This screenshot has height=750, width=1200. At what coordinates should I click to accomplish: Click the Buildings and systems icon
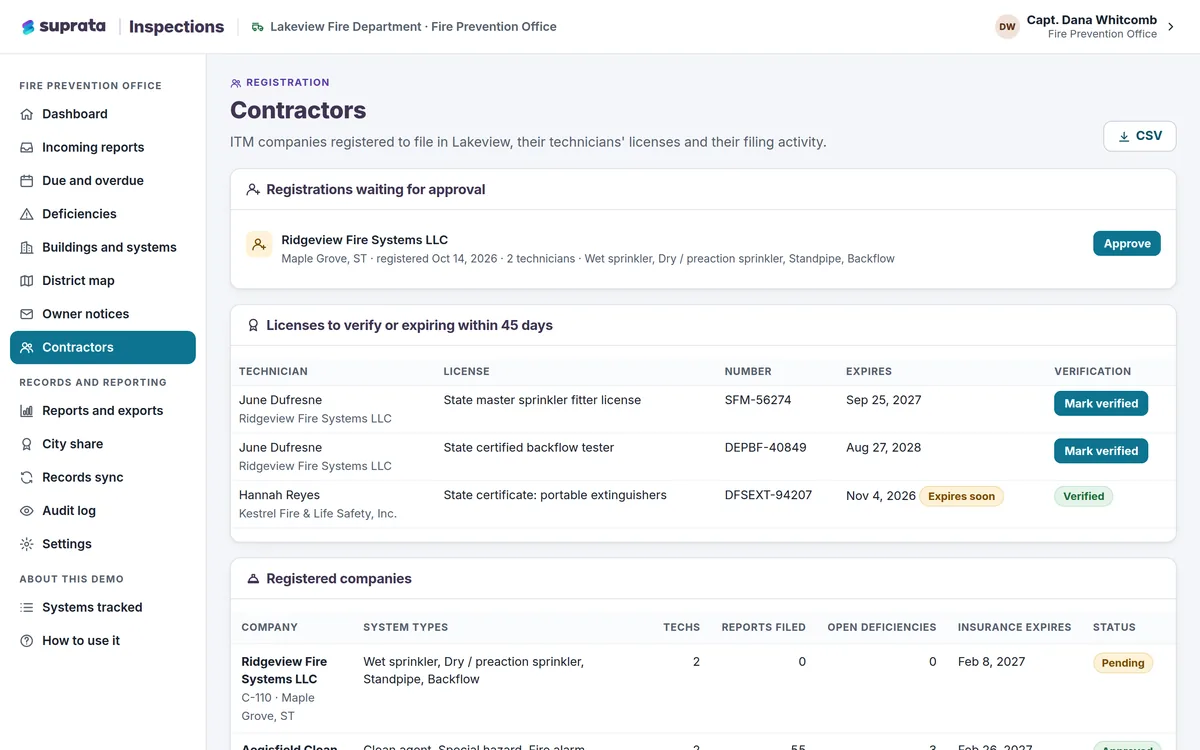[27, 247]
